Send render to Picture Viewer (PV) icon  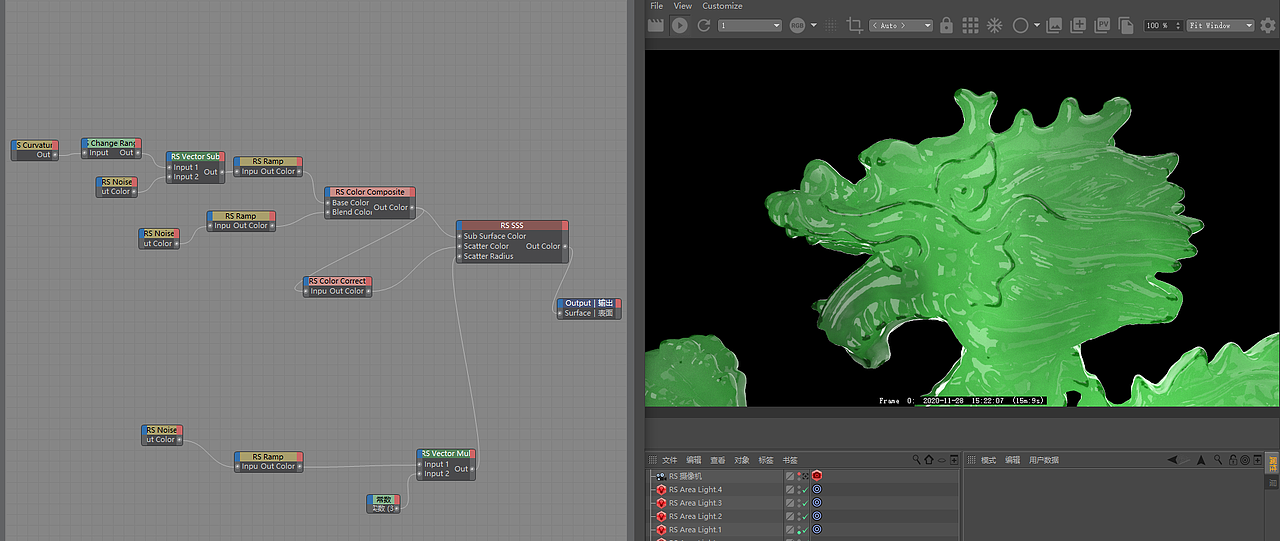tap(1103, 25)
